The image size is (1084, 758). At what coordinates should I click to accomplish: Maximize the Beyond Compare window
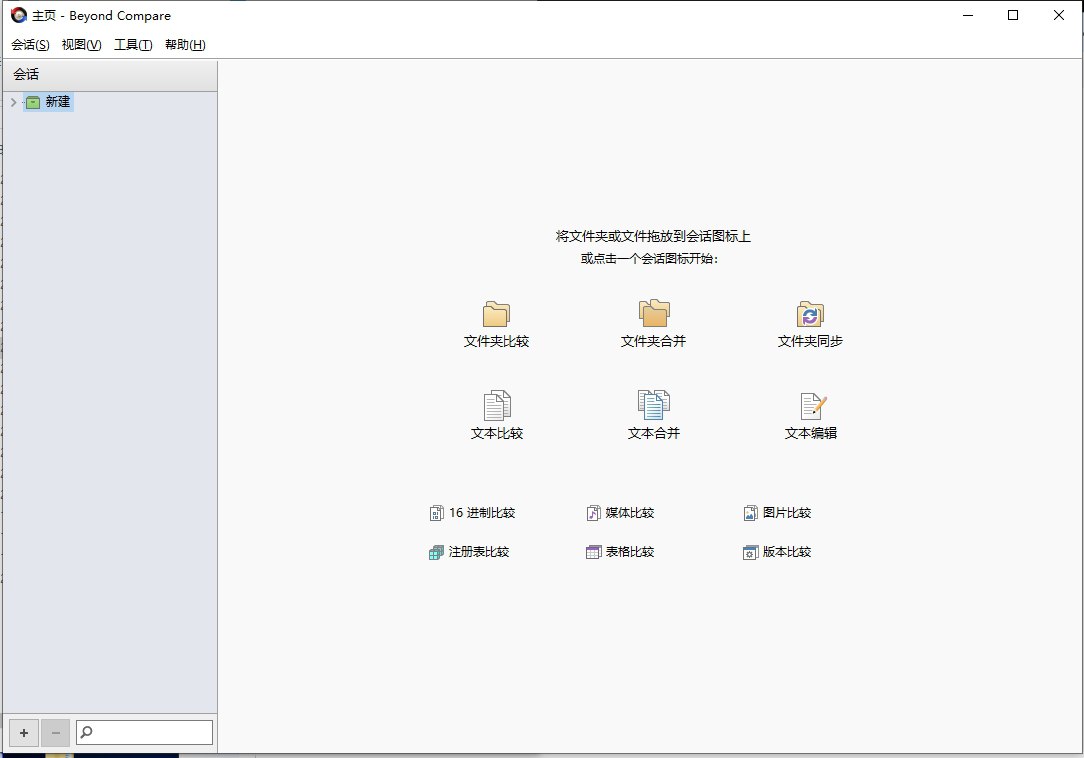[1013, 15]
